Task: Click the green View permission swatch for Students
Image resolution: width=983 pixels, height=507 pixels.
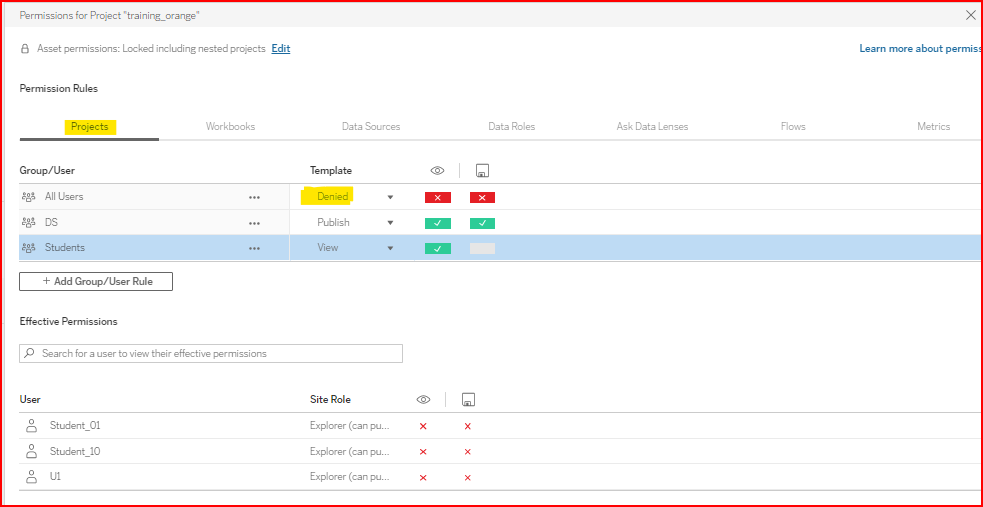Action: [x=437, y=248]
